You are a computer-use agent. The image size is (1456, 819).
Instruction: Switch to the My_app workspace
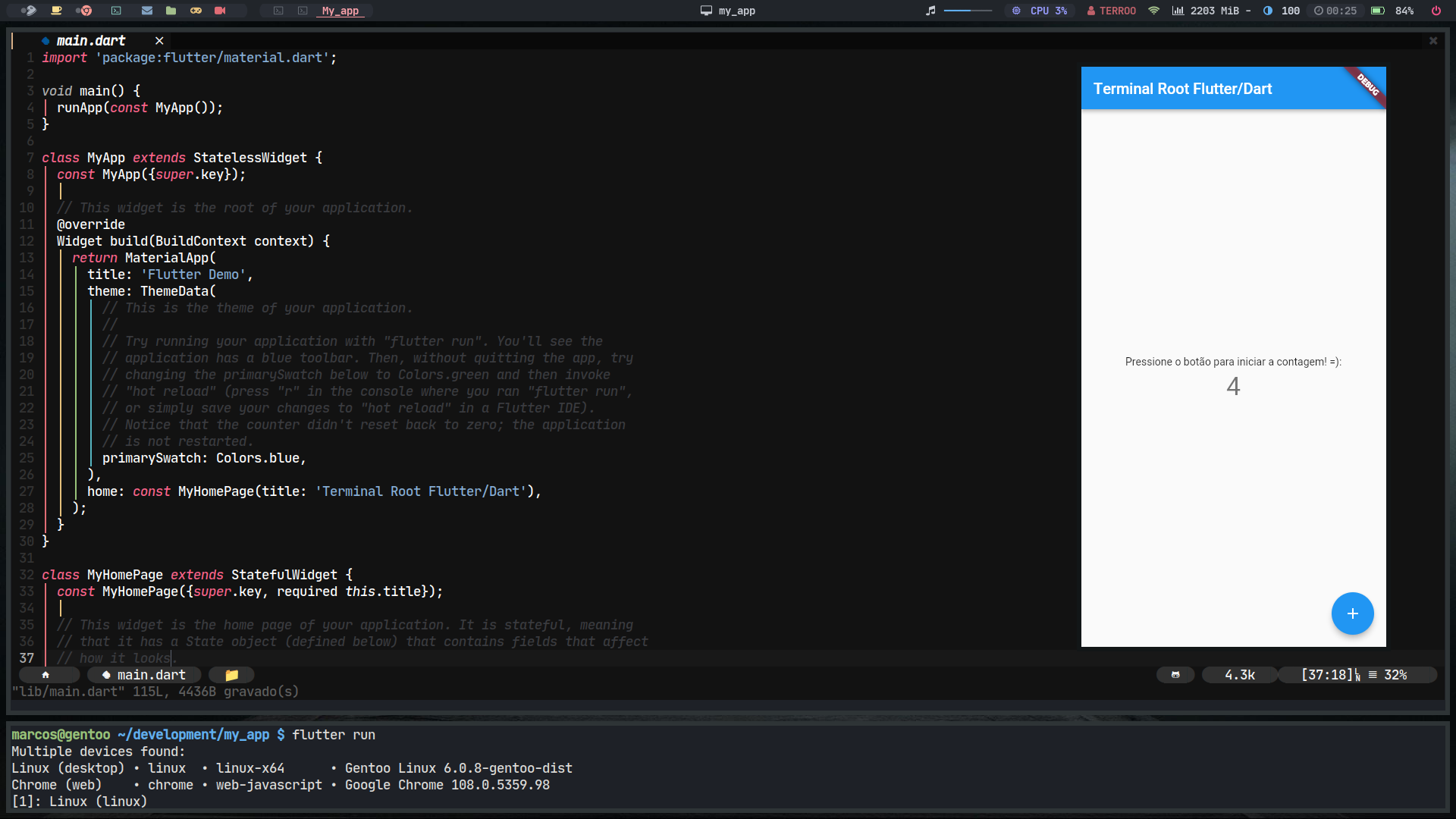click(x=339, y=11)
